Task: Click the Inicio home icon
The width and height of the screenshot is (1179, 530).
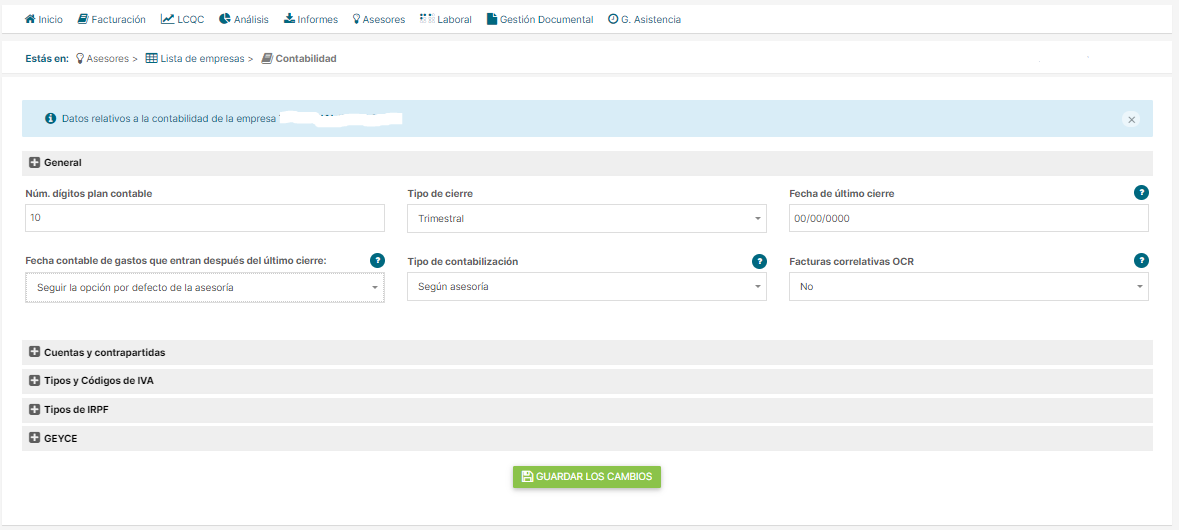Action: pos(30,19)
